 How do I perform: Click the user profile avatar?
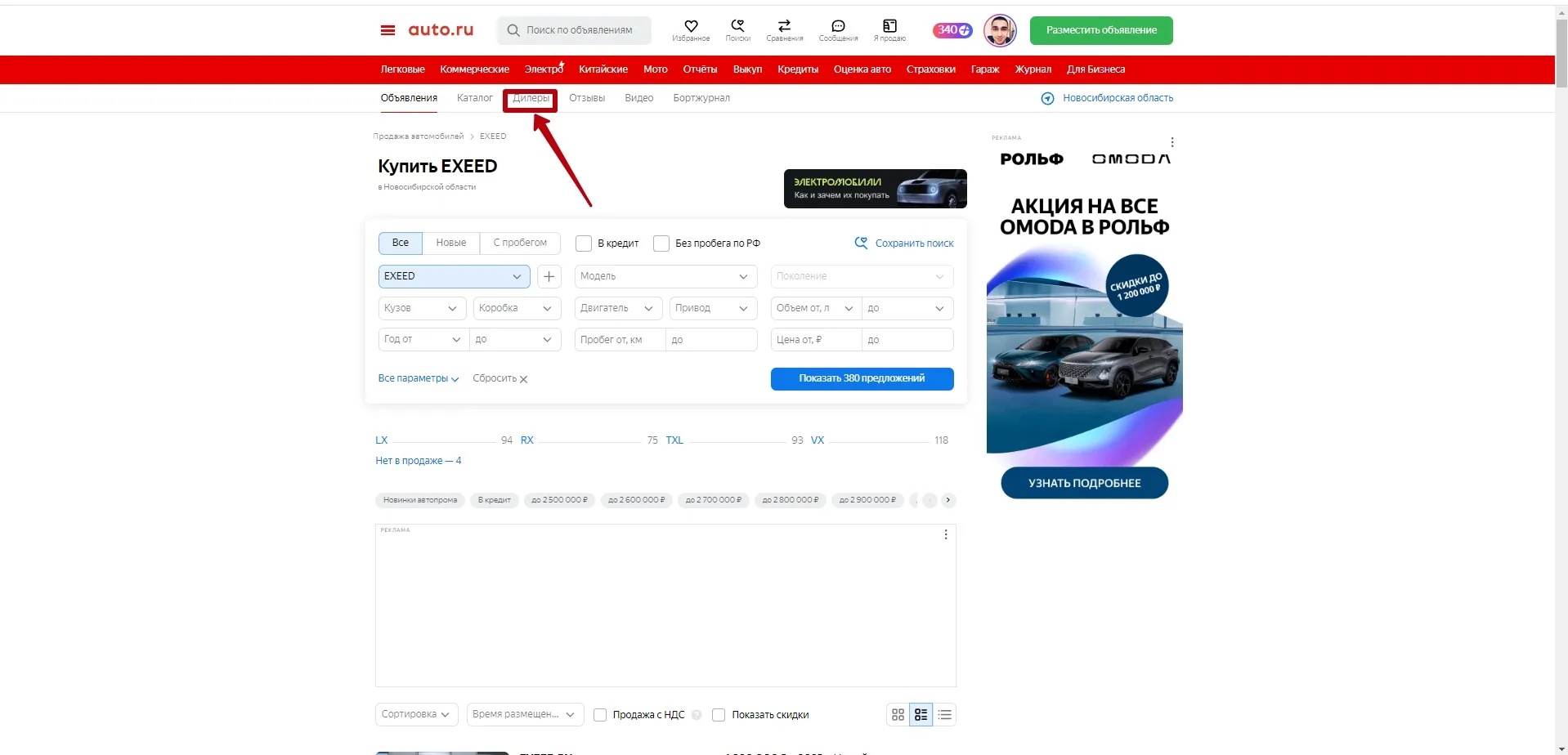pyautogui.click(x=999, y=31)
